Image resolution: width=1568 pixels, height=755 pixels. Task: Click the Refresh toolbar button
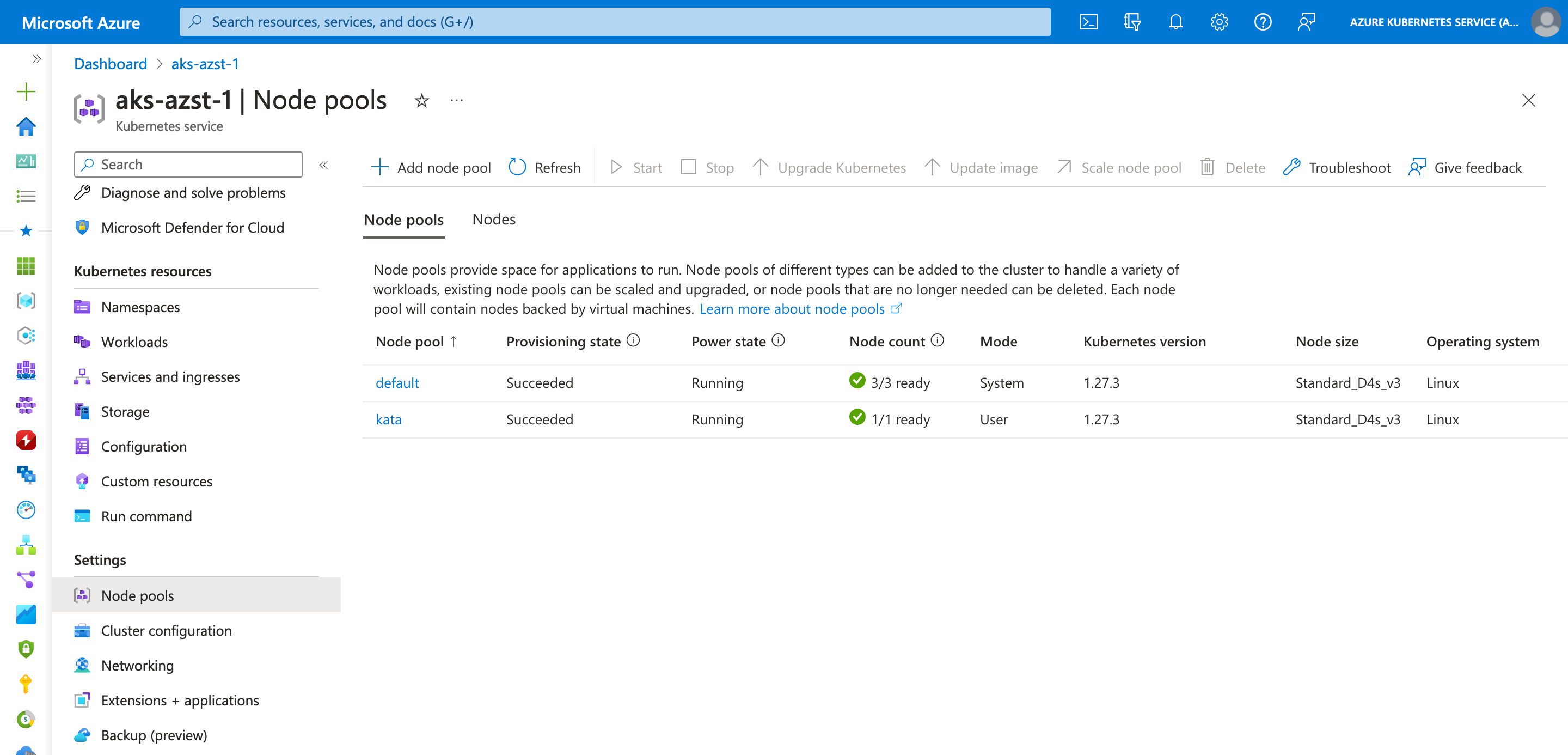click(x=545, y=167)
